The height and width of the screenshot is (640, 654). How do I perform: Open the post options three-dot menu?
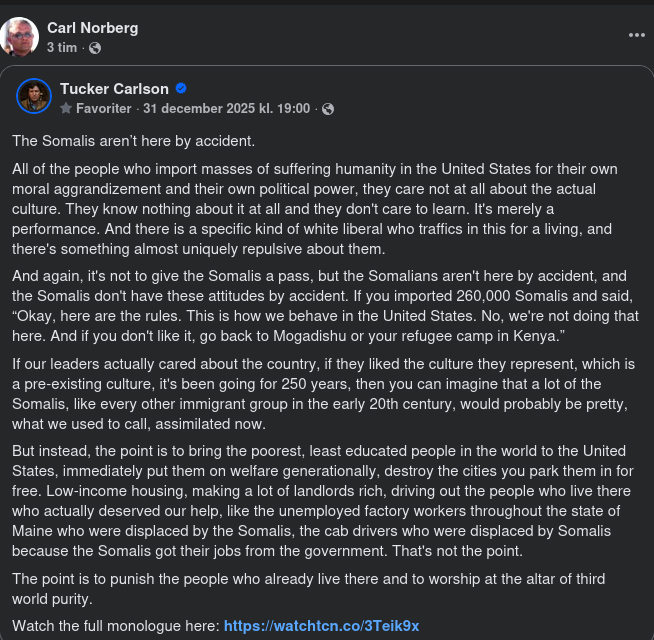click(x=637, y=34)
